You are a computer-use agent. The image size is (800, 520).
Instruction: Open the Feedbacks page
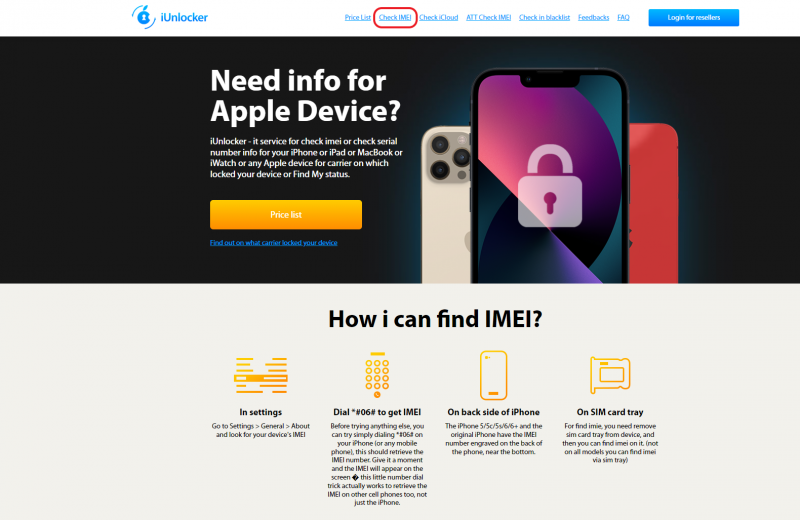(x=593, y=17)
